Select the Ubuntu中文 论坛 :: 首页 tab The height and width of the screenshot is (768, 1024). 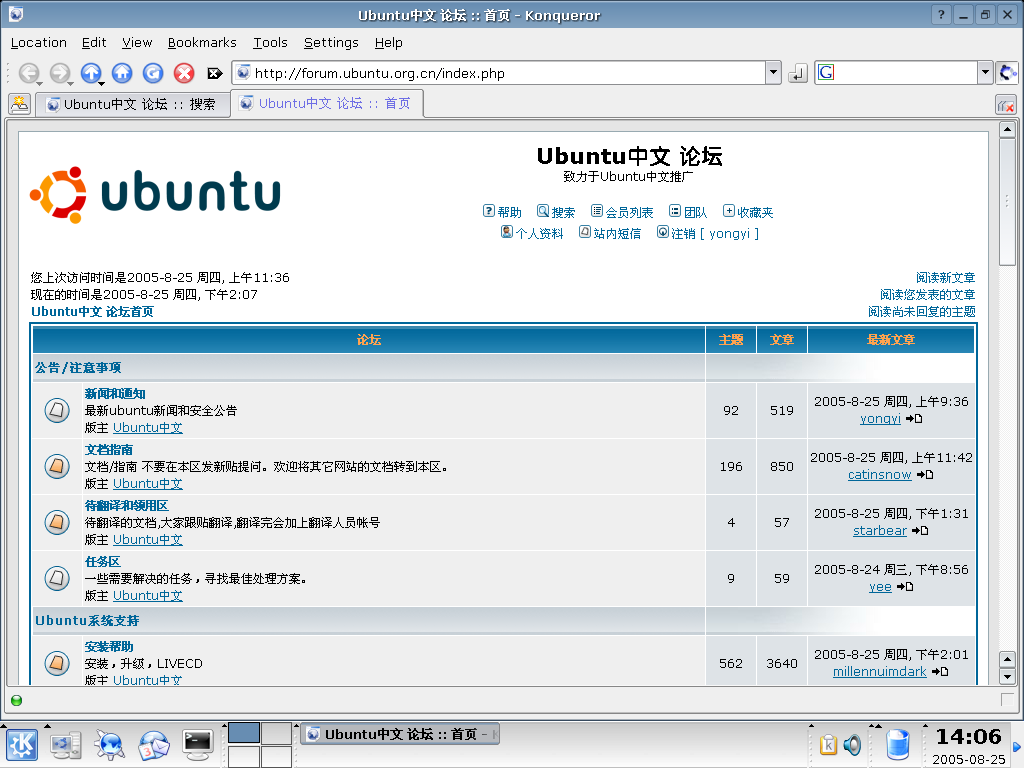click(x=327, y=103)
